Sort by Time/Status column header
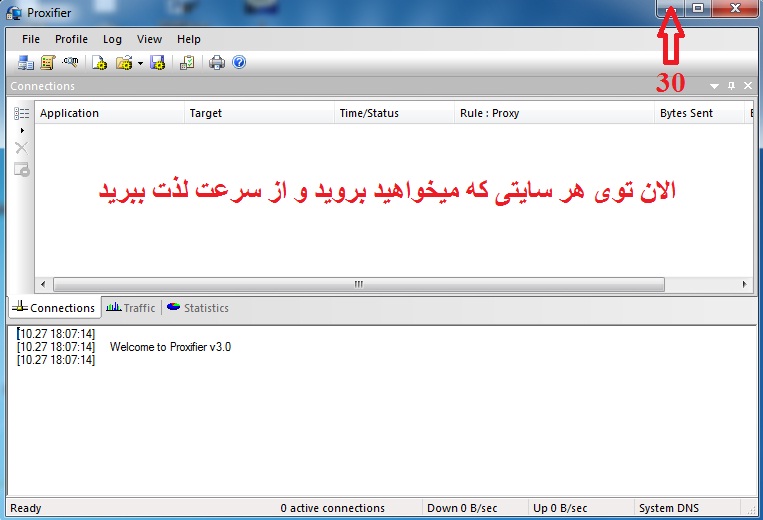This screenshot has height=520, width=763. point(394,113)
